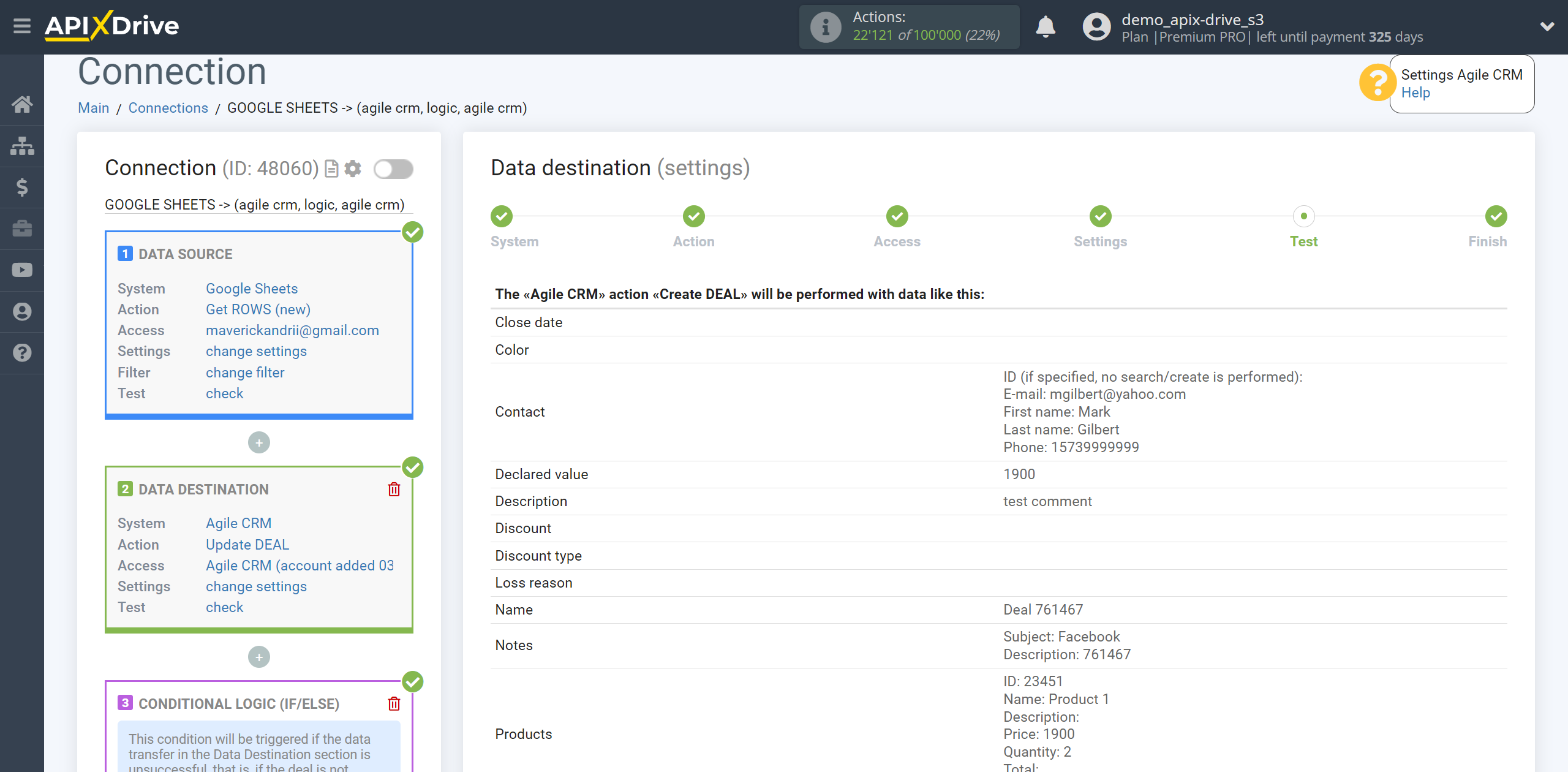Viewport: 1568px width, 772px height.
Task: Open profile icon in sidebar
Action: 22,311
